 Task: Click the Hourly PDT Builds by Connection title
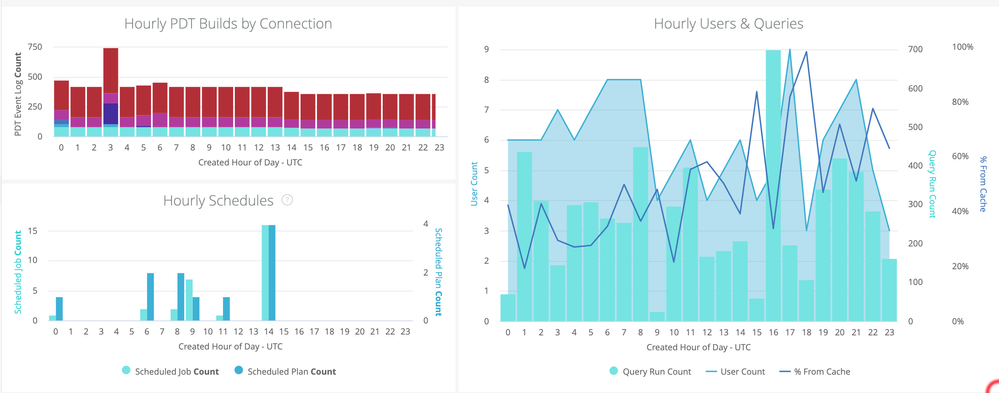tap(228, 24)
